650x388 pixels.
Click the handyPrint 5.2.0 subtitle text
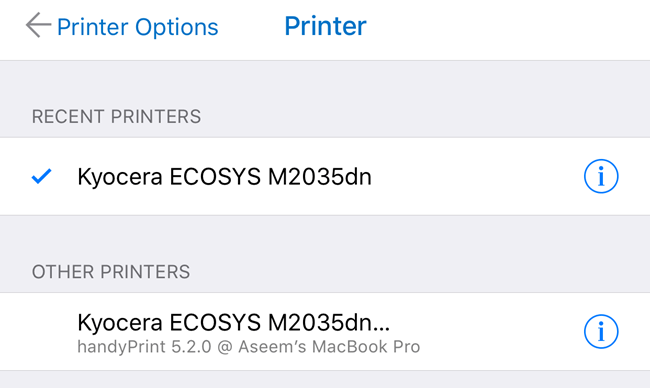145,347
